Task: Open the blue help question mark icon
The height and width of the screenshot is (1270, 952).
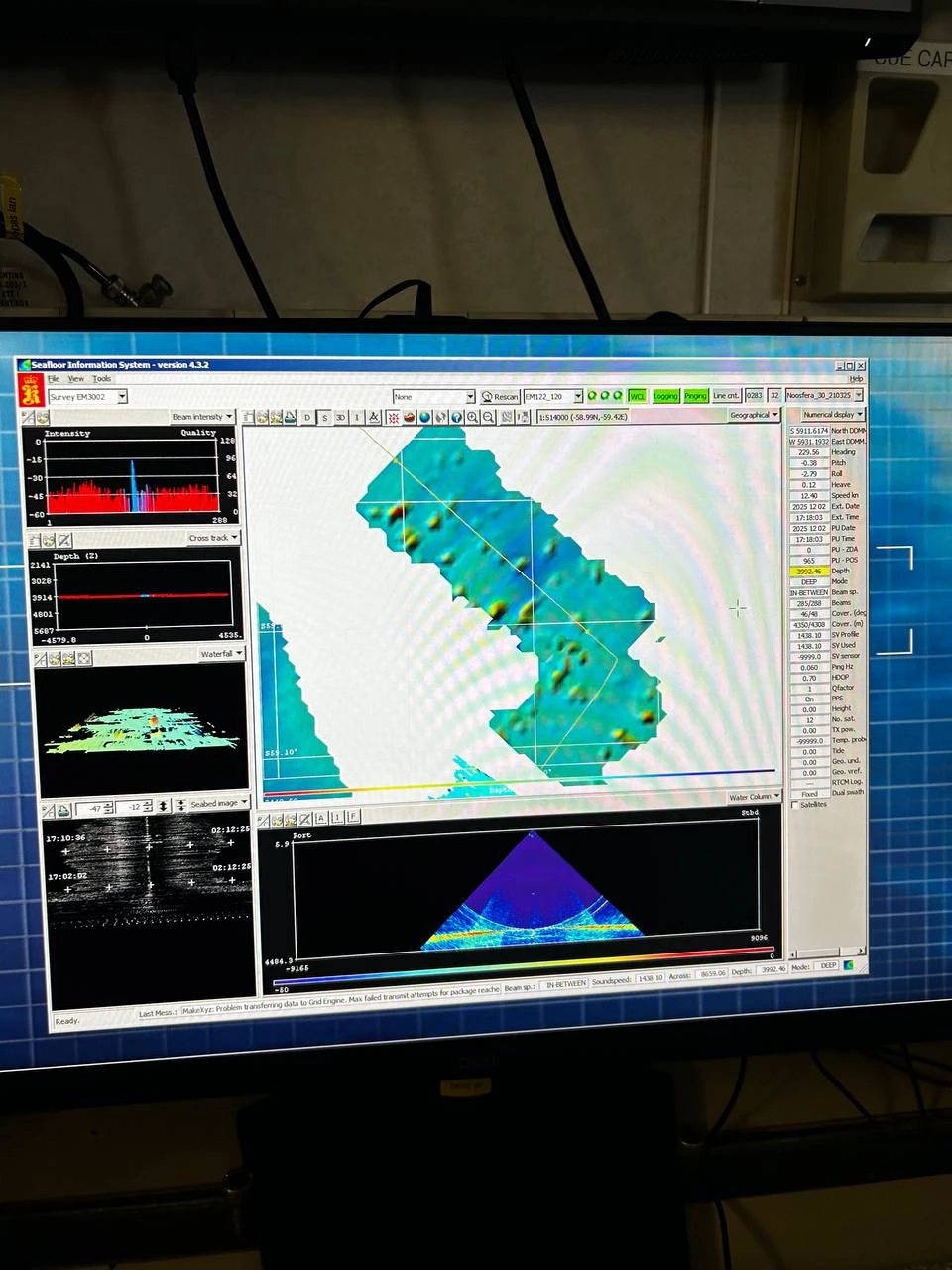Action: pyautogui.click(x=457, y=418)
